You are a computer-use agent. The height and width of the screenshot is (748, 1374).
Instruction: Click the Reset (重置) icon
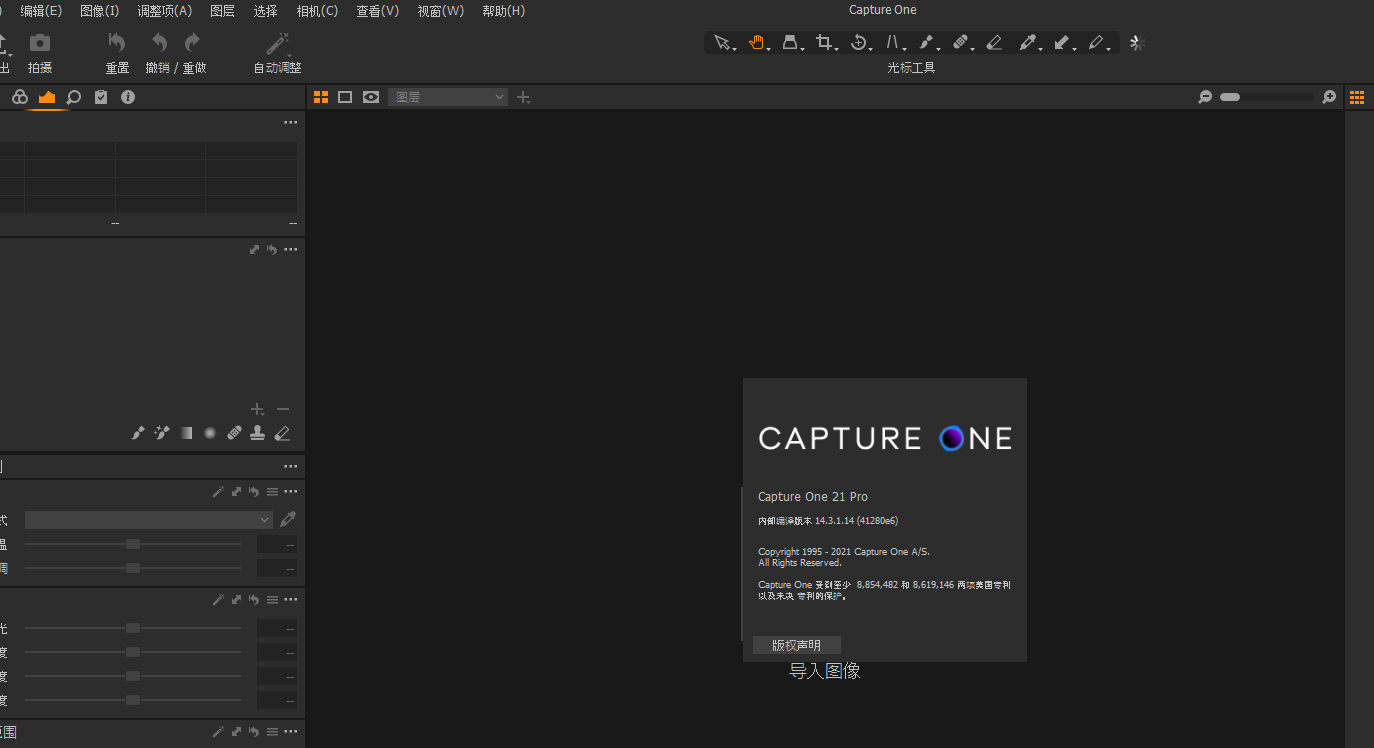(117, 43)
